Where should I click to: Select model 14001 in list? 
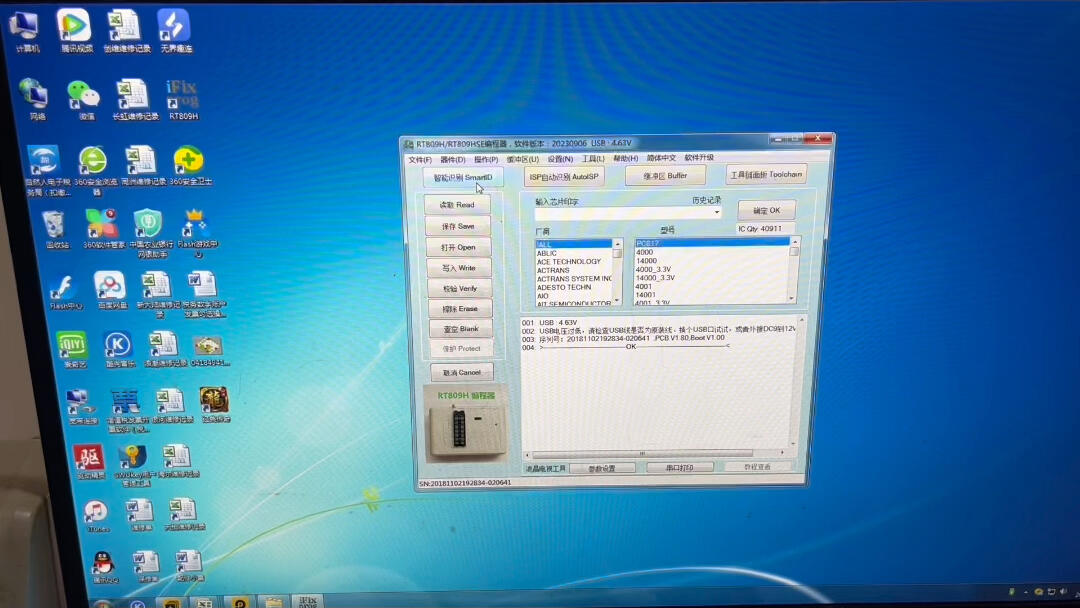tap(712, 295)
